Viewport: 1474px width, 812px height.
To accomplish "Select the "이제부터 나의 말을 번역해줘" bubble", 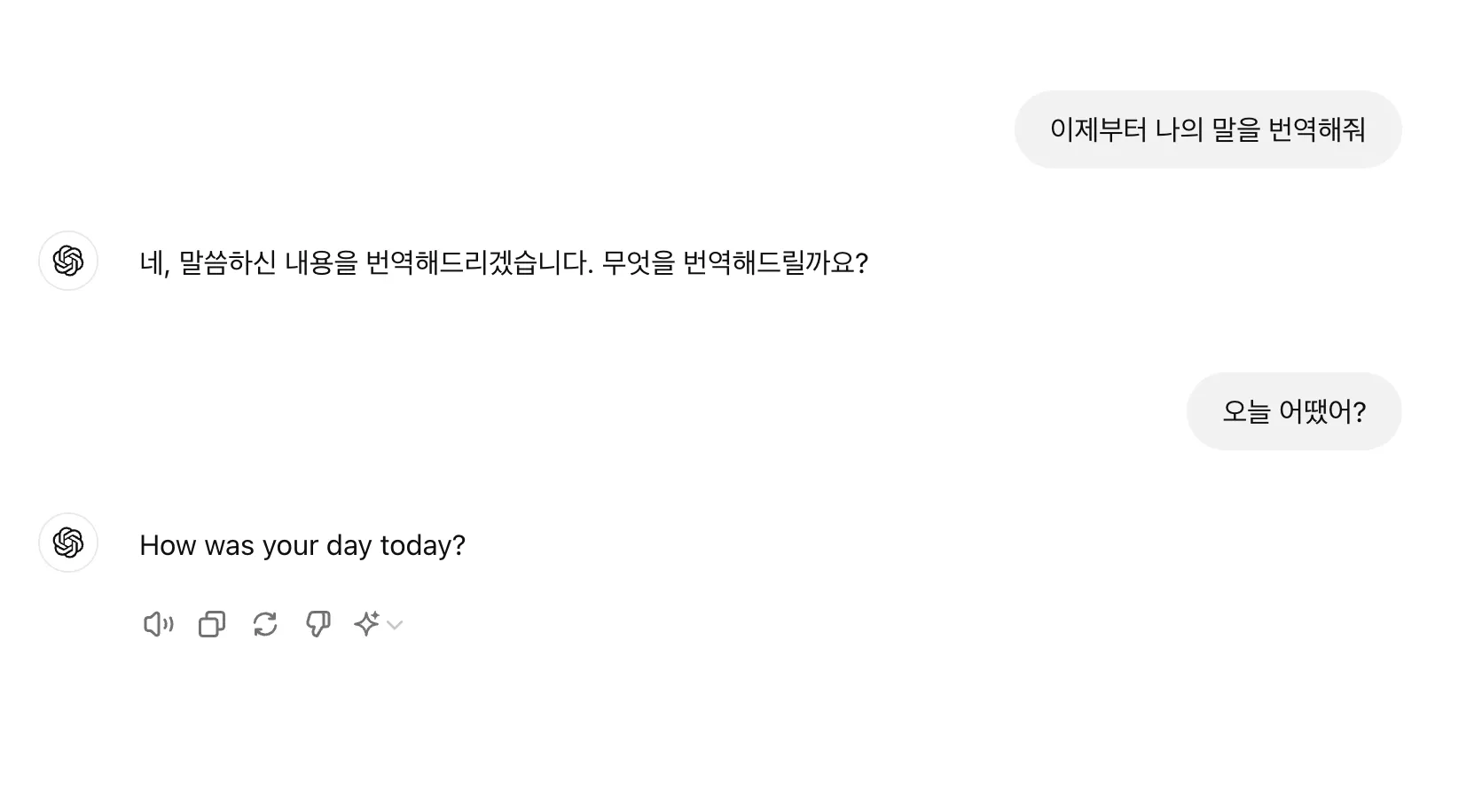I will click(x=1208, y=129).
